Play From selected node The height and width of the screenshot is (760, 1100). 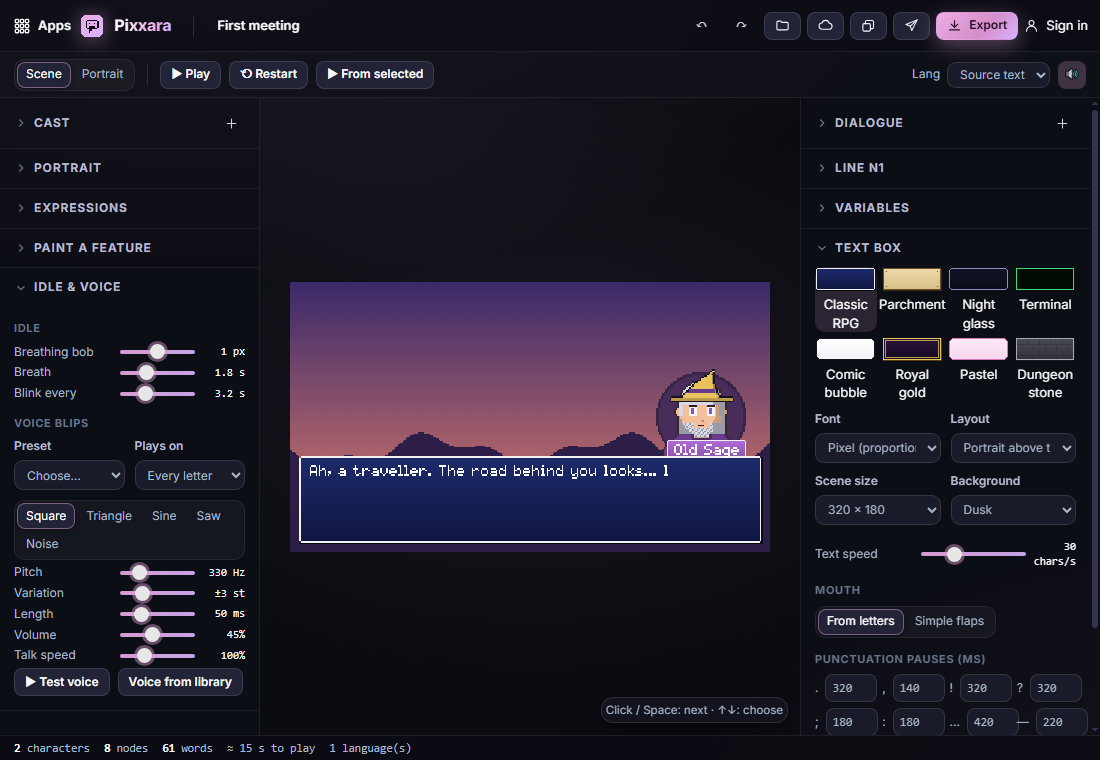tap(375, 74)
